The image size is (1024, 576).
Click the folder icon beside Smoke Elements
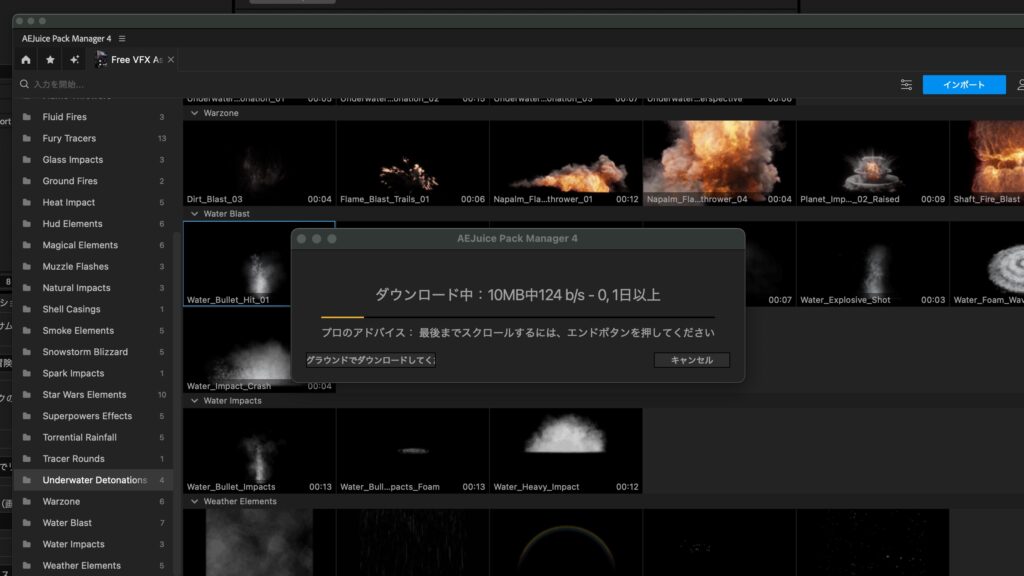click(x=27, y=330)
